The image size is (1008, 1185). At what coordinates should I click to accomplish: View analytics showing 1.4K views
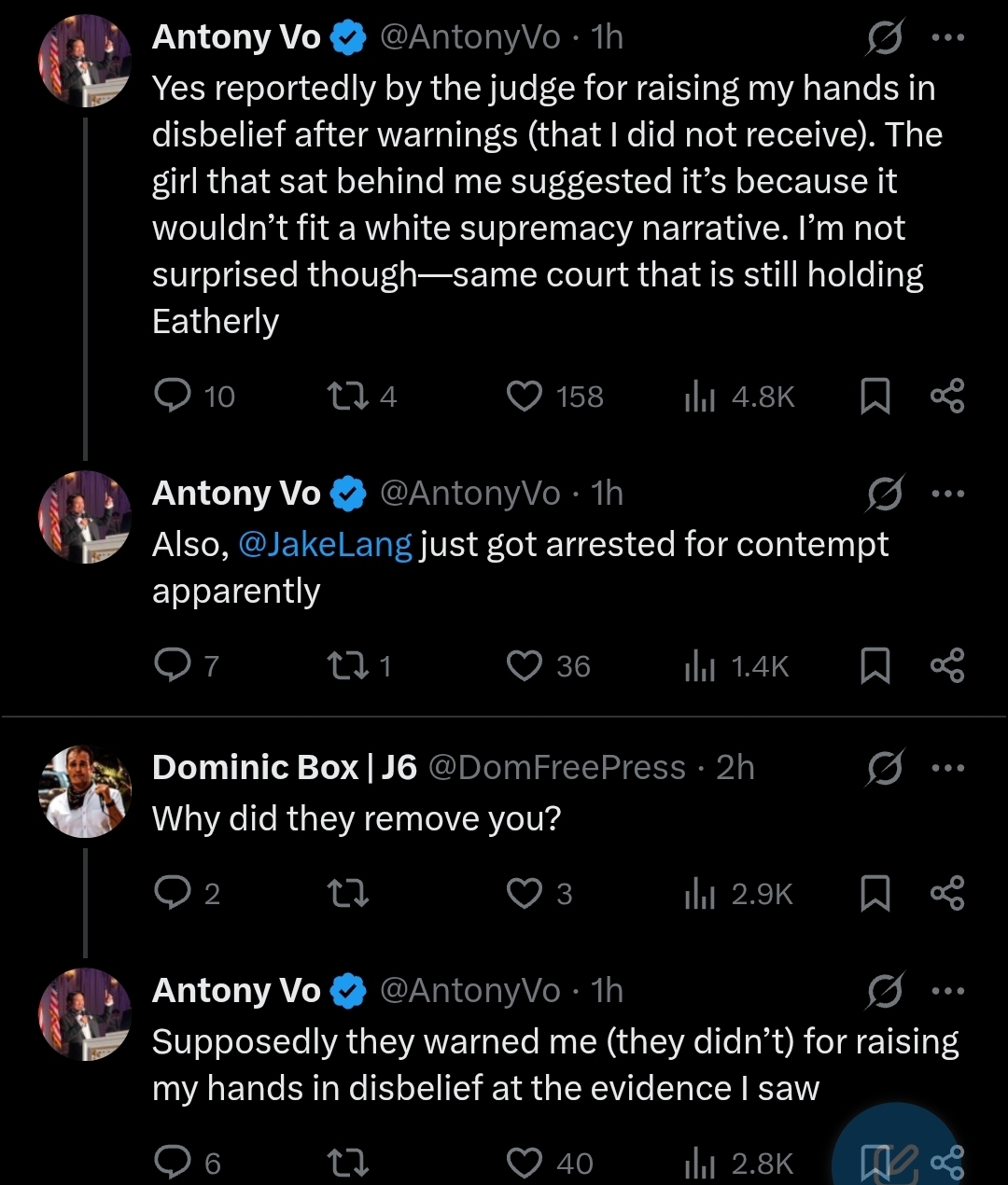tap(737, 666)
